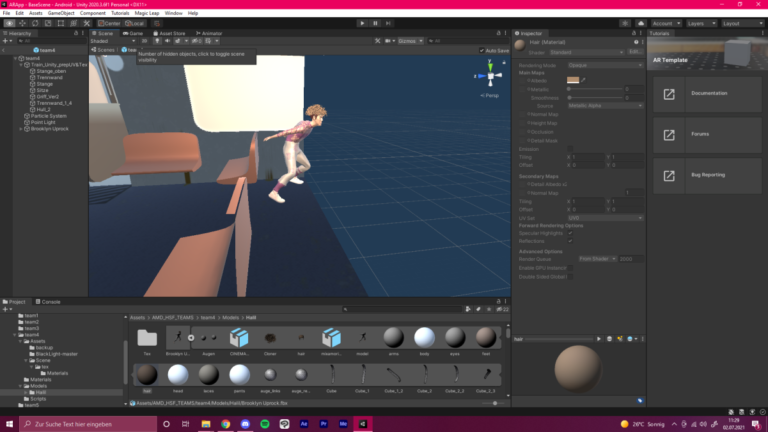This screenshot has width=768, height=432.
Task: Click the Bug Reporting external link icon
Action: (669, 174)
